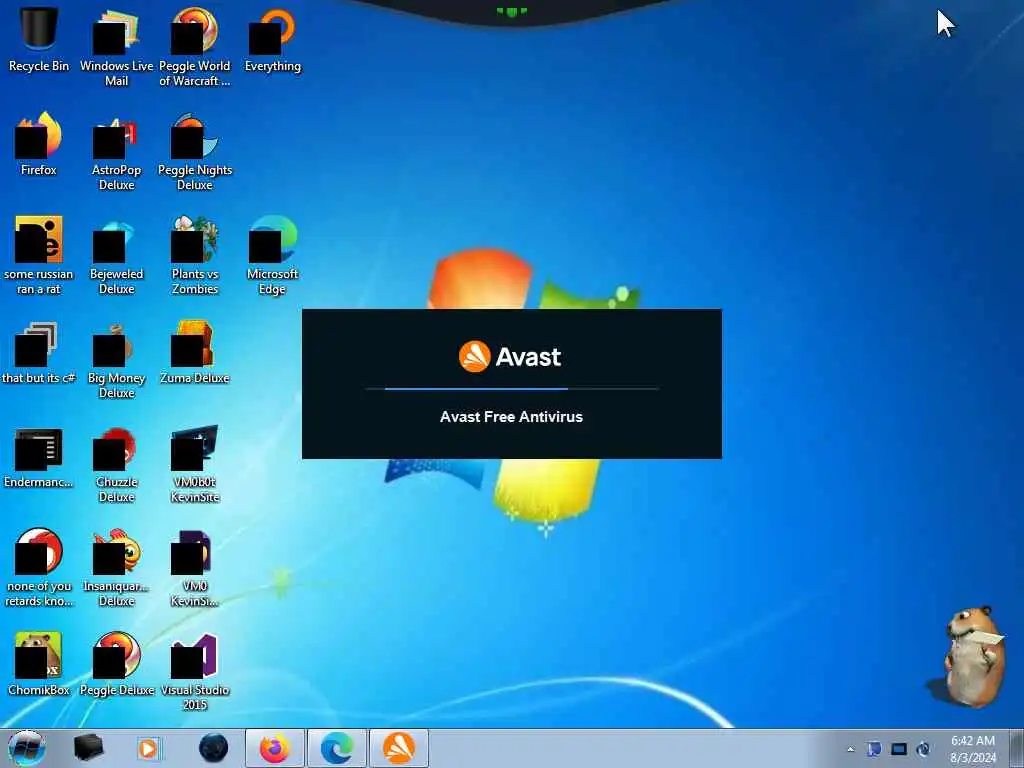Viewport: 1024px width, 768px height.
Task: Click the dark connection bar at screen top
Action: pos(512,12)
